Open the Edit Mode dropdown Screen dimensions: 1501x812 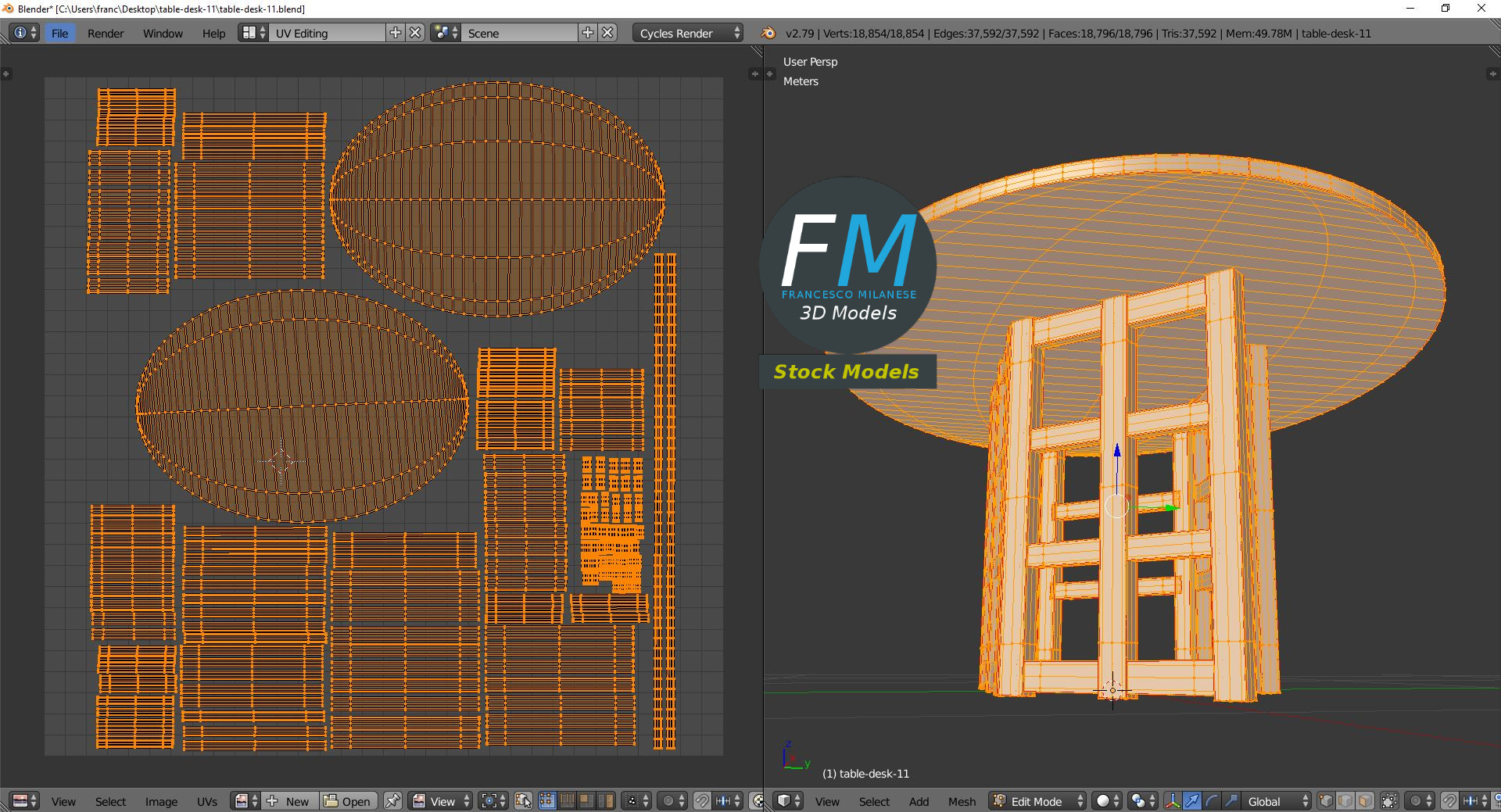(1038, 801)
